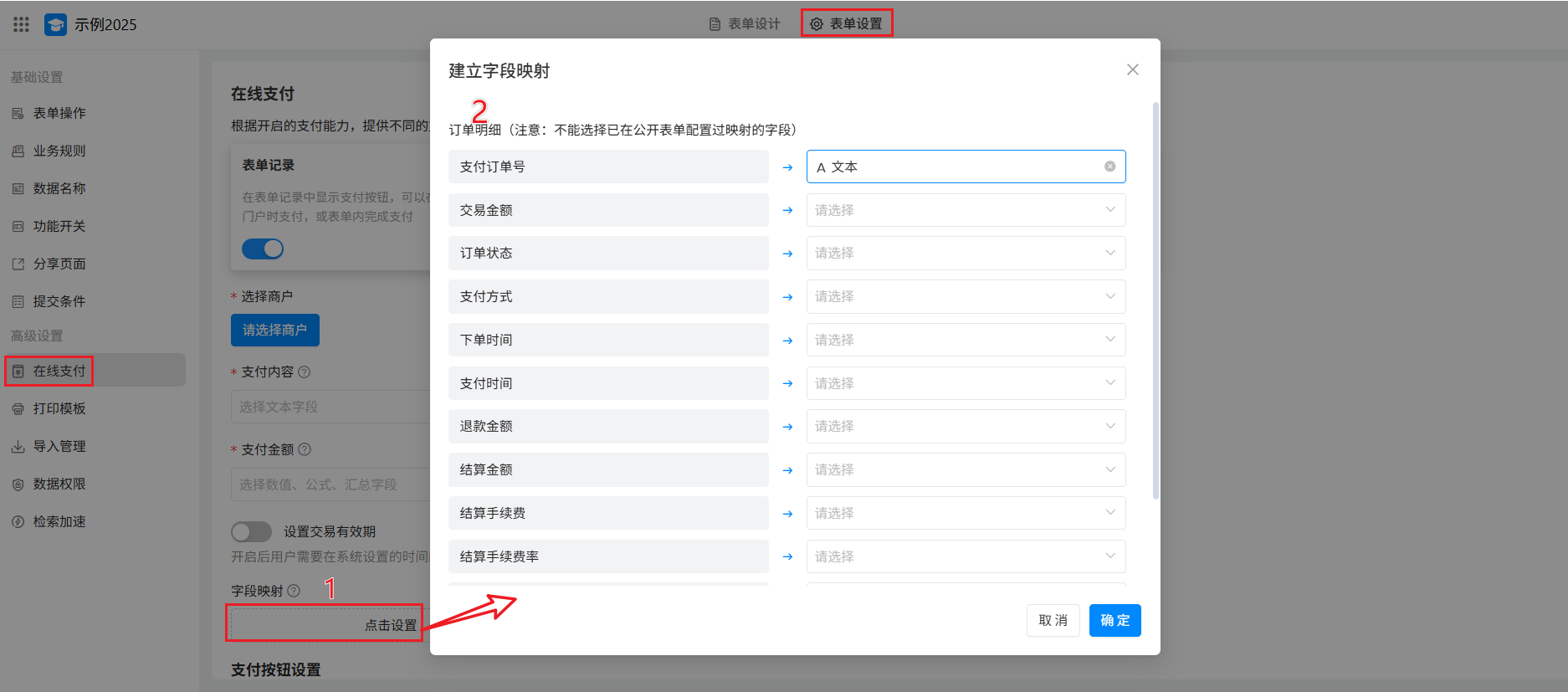Viewport: 1568px width, 692px height.
Task: Click the help icon next to 支付金额
Action: (x=305, y=450)
